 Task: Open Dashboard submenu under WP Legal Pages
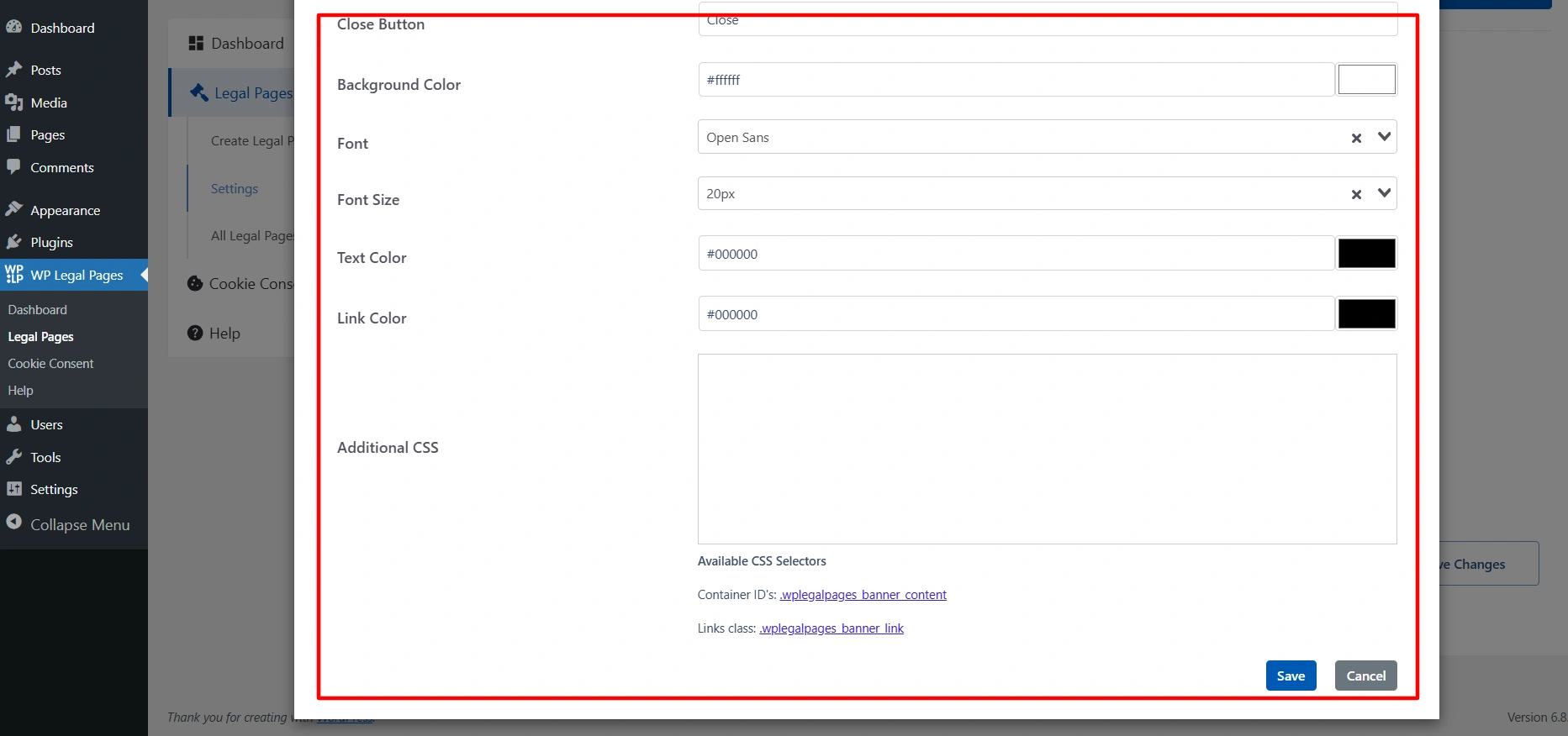click(38, 310)
